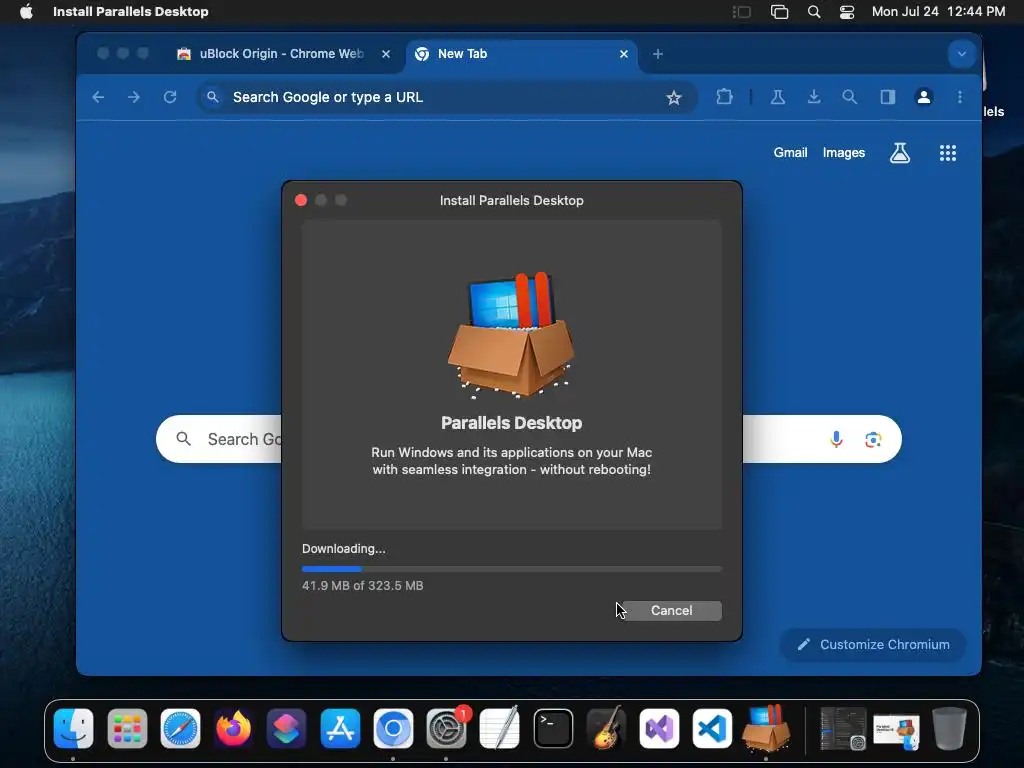The image size is (1024, 768).
Task: Open Finder from the Dock
Action: pos(73,728)
